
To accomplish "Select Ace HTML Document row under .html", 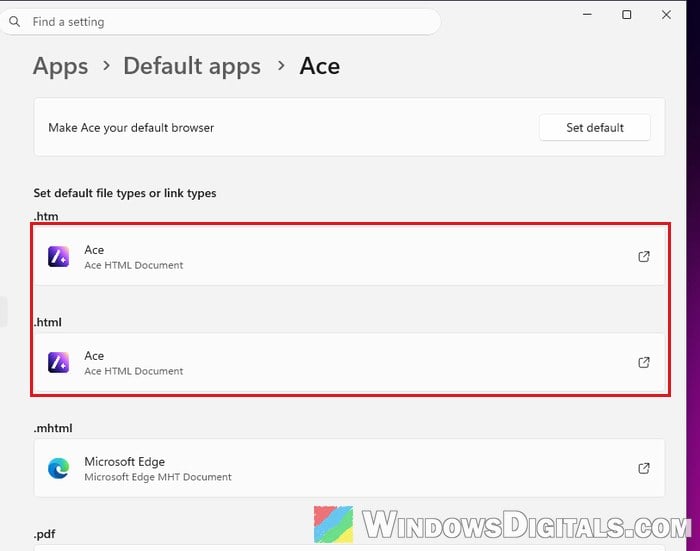I will (349, 363).
